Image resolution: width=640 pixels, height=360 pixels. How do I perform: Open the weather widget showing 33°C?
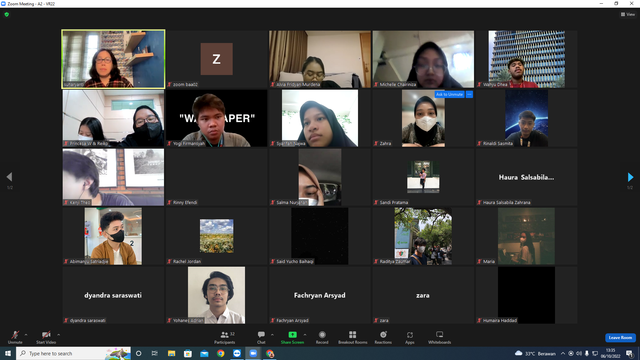535,353
